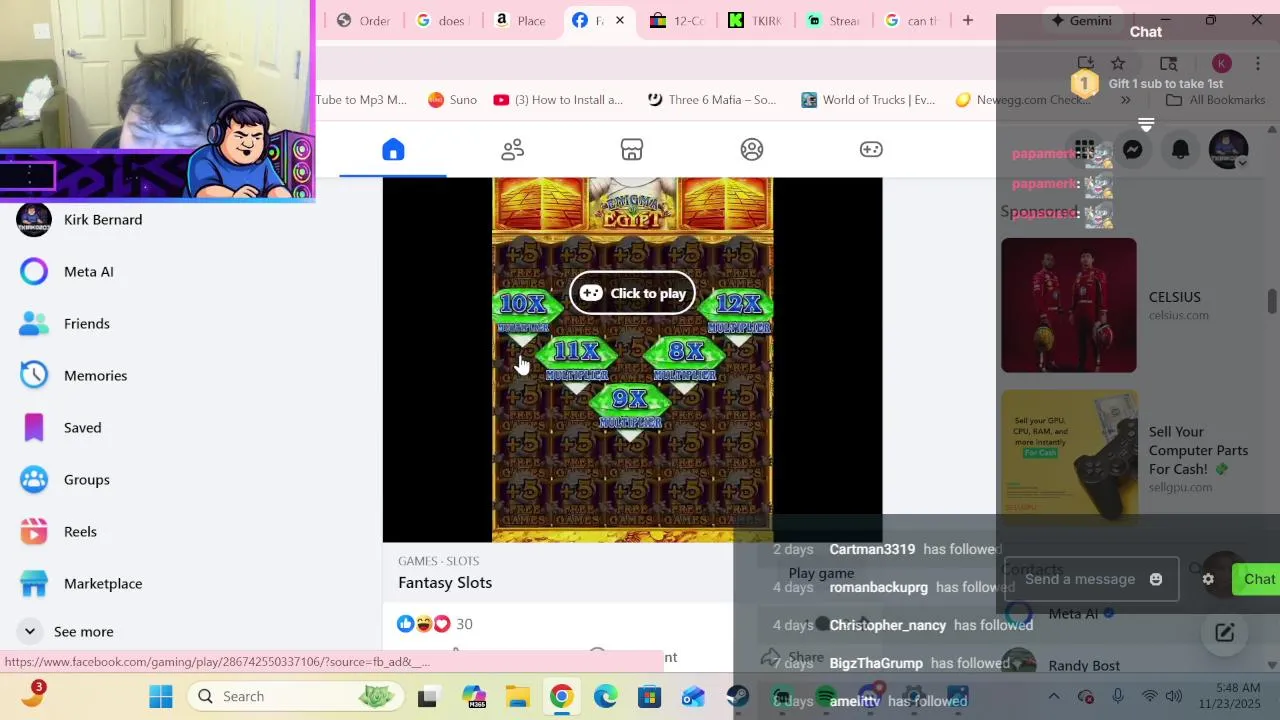Switch to the Amazon 'Place' browser tab
This screenshot has height=720, width=1280.
(x=520, y=20)
